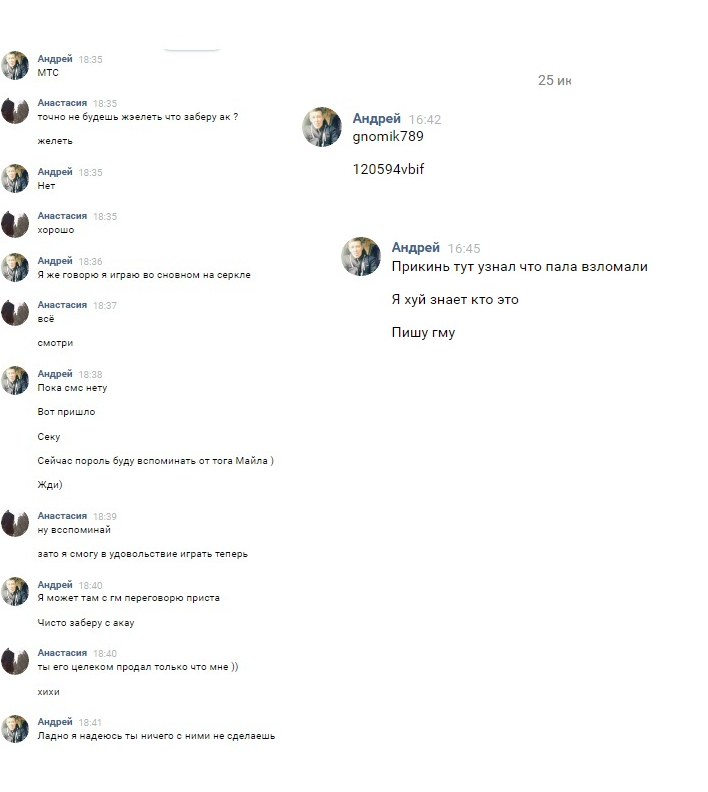Open Анастасия's avatar at the 18:35 желеть message
Screen dimensions: 708x792
point(15,110)
